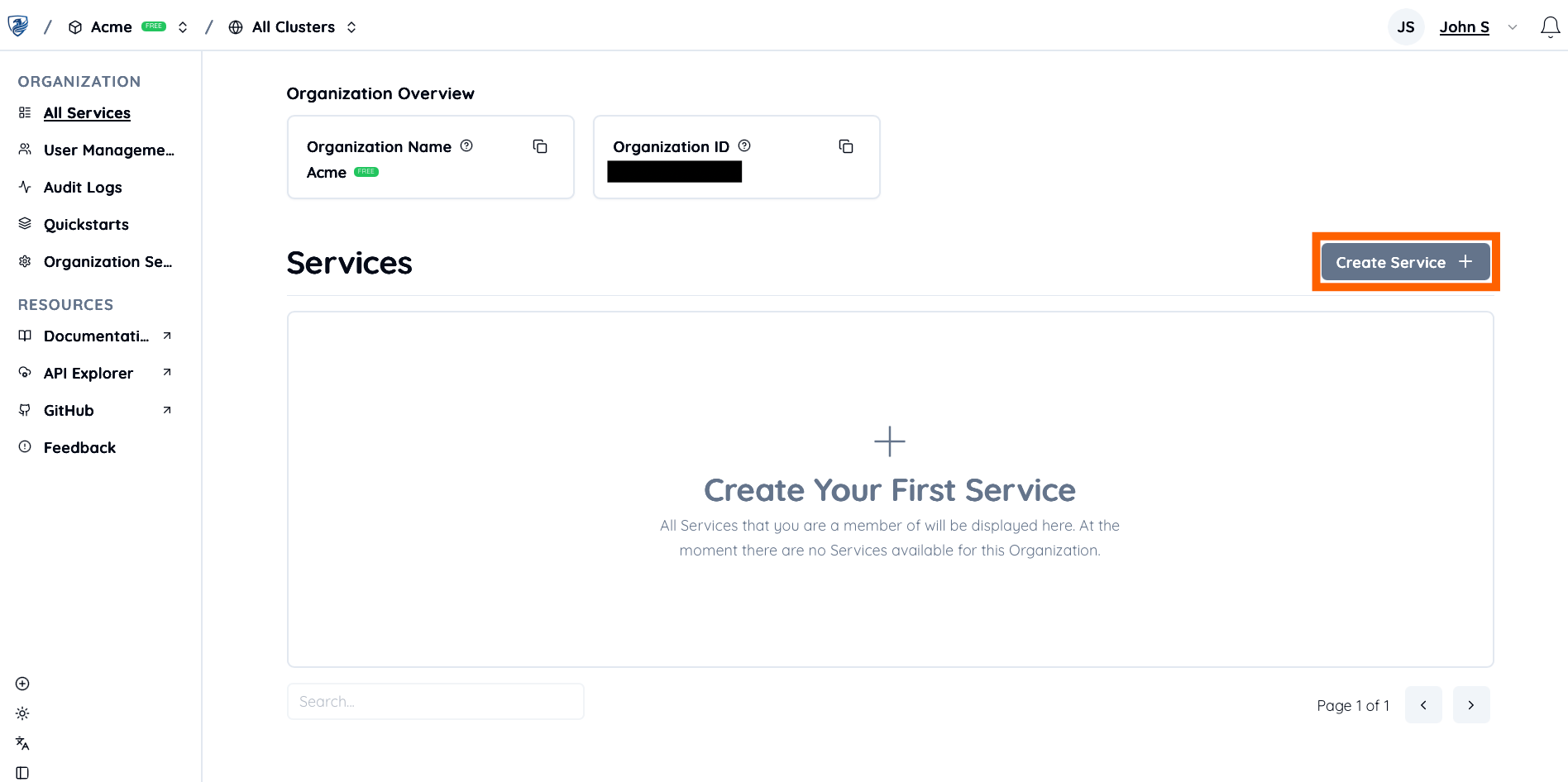Click the Create Your First Service heading

890,490
